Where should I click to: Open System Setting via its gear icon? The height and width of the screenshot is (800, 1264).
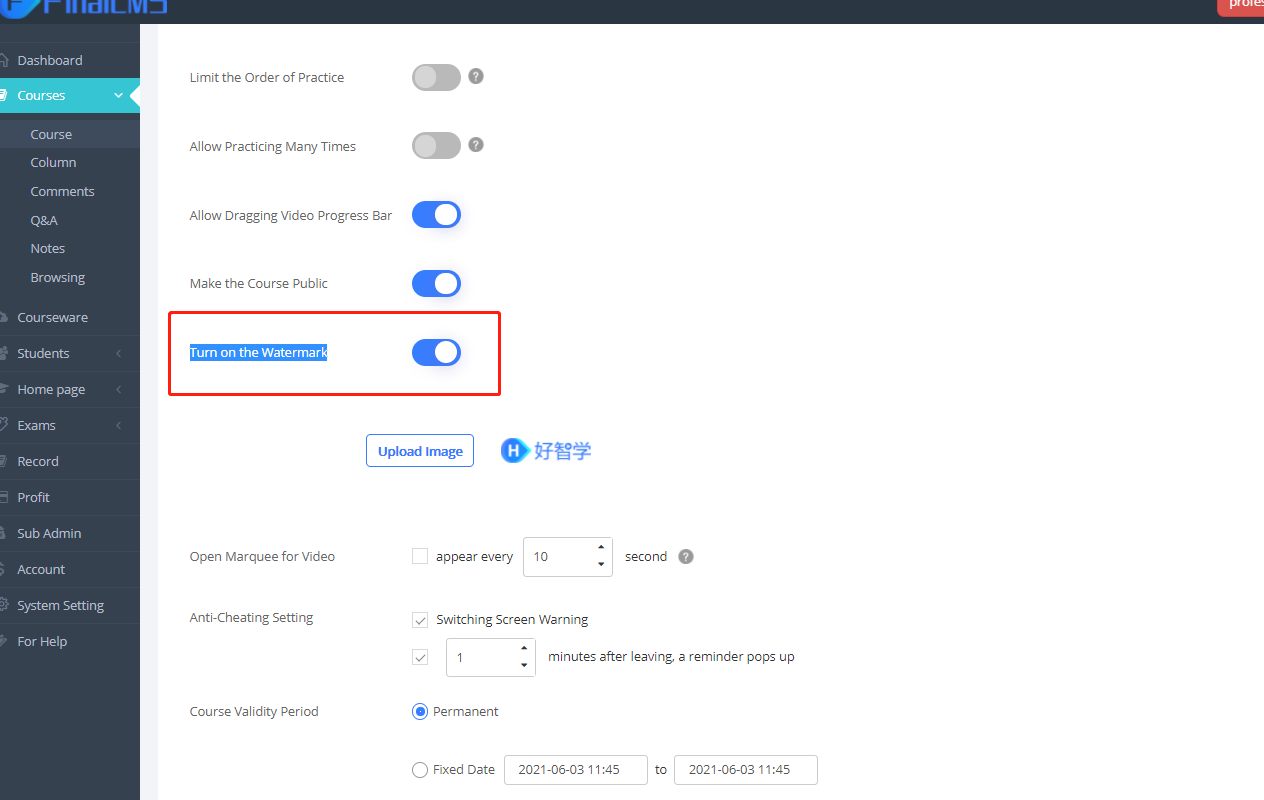click(x=8, y=605)
